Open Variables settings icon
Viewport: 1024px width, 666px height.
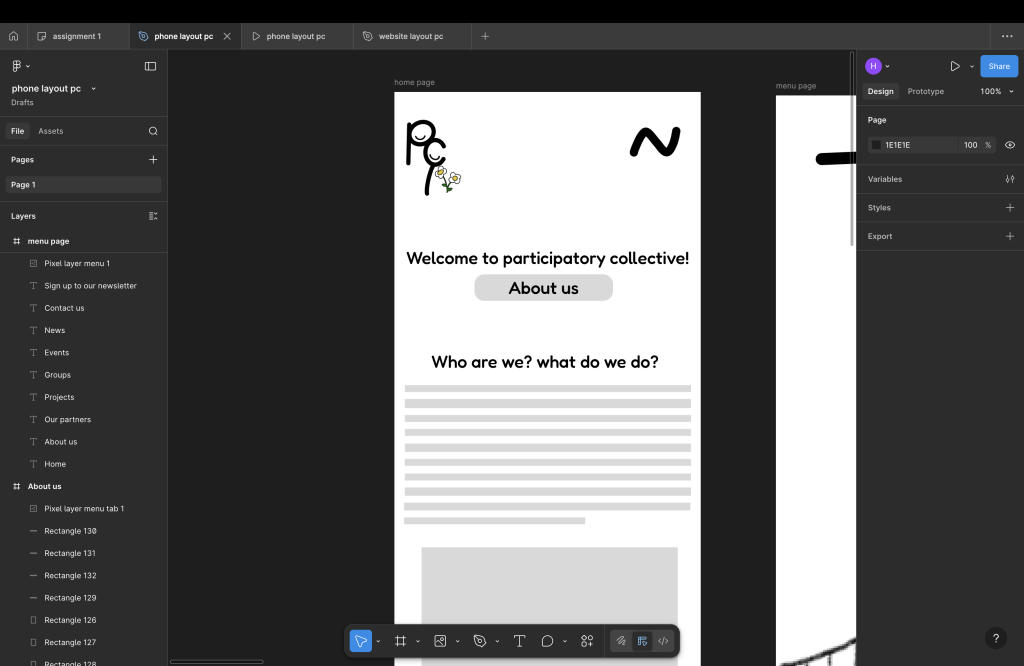pyautogui.click(x=1009, y=179)
